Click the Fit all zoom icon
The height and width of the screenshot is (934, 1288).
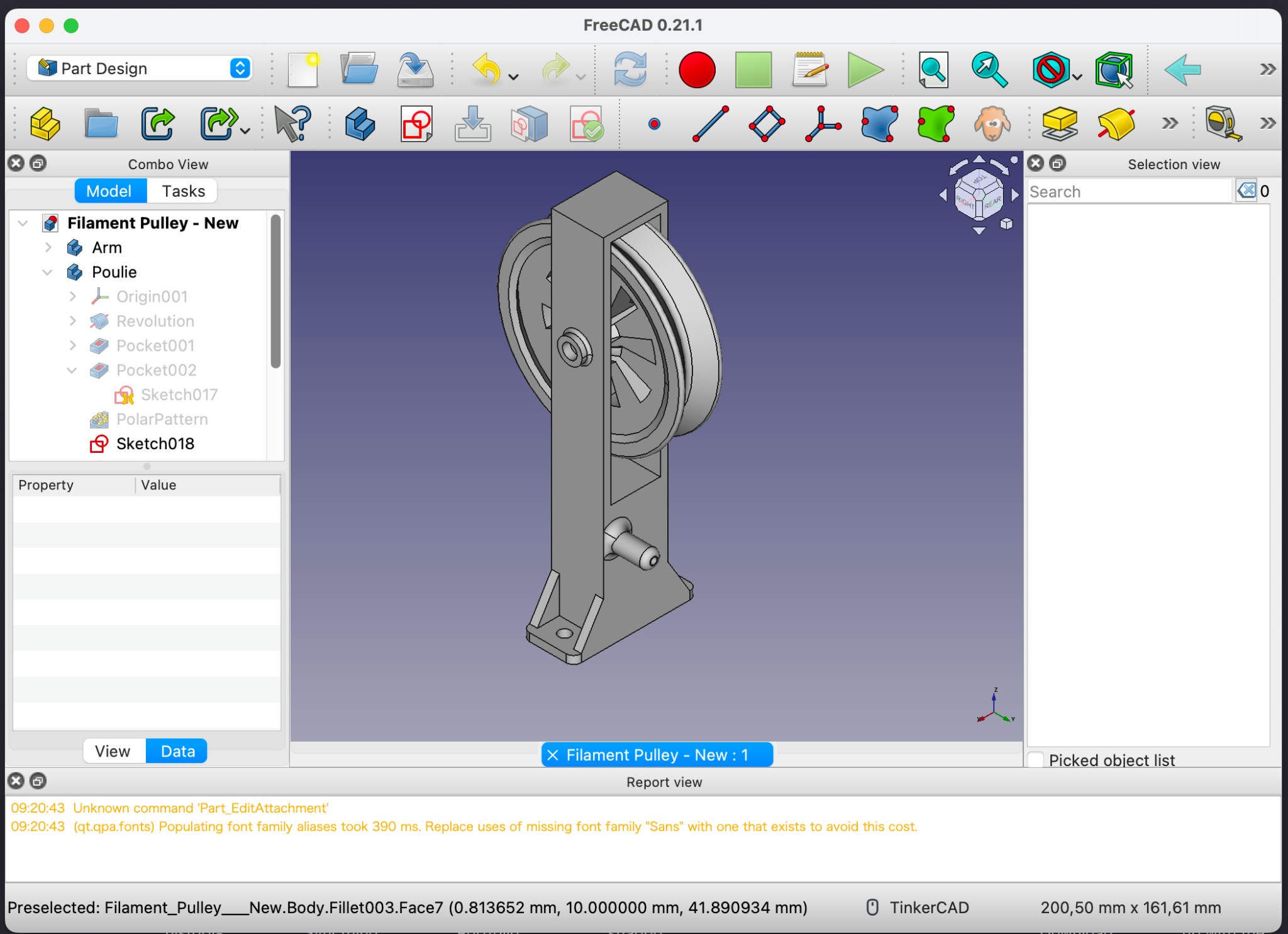click(933, 69)
